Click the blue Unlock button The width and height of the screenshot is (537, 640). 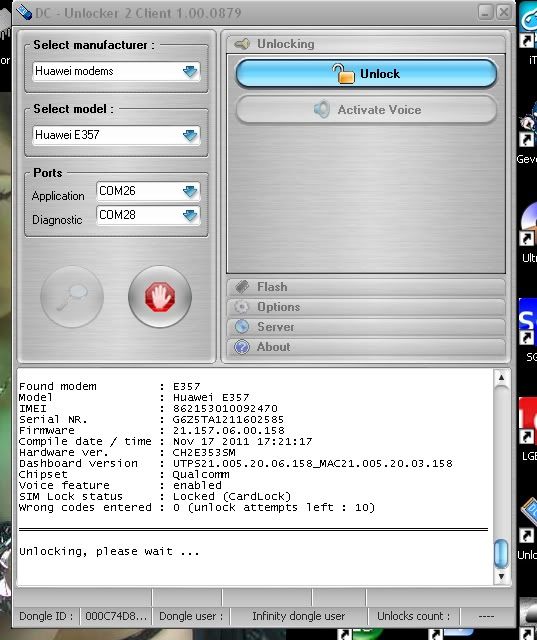click(366, 73)
